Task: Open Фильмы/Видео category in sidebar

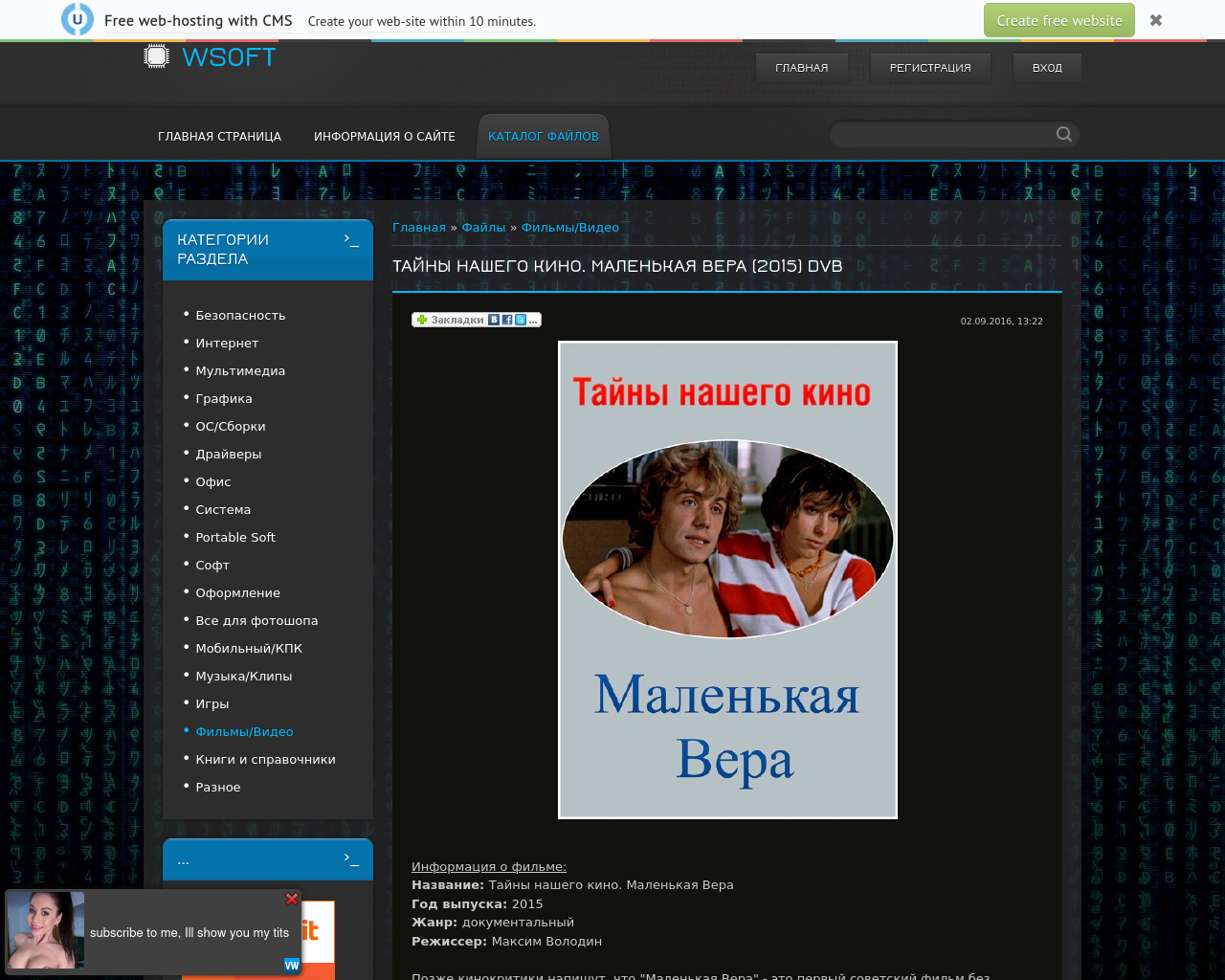Action: (x=244, y=732)
